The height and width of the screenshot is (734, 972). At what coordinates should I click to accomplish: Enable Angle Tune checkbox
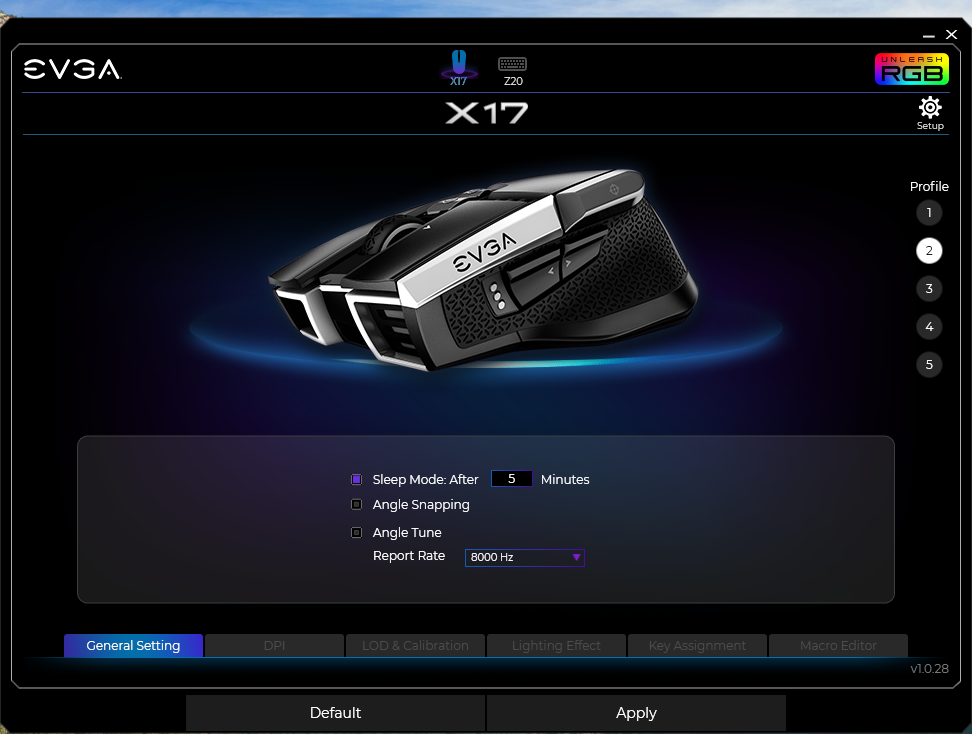point(356,533)
